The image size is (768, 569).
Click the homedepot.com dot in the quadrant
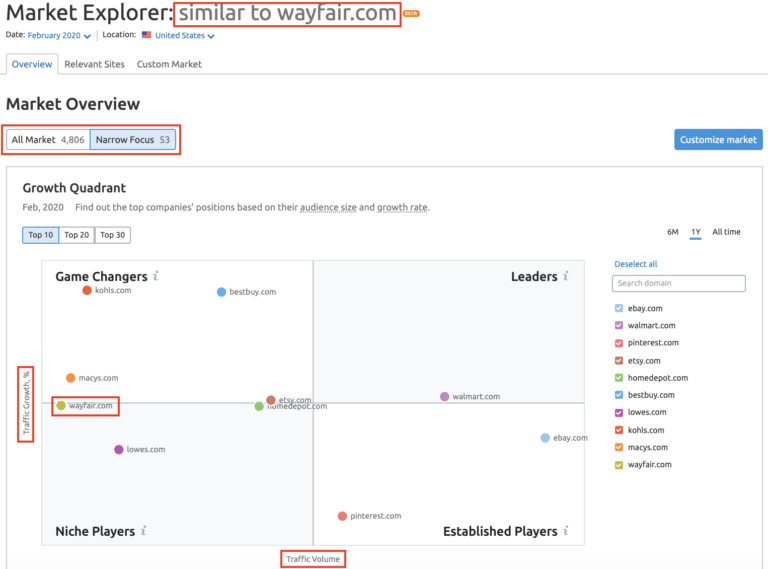(x=259, y=406)
